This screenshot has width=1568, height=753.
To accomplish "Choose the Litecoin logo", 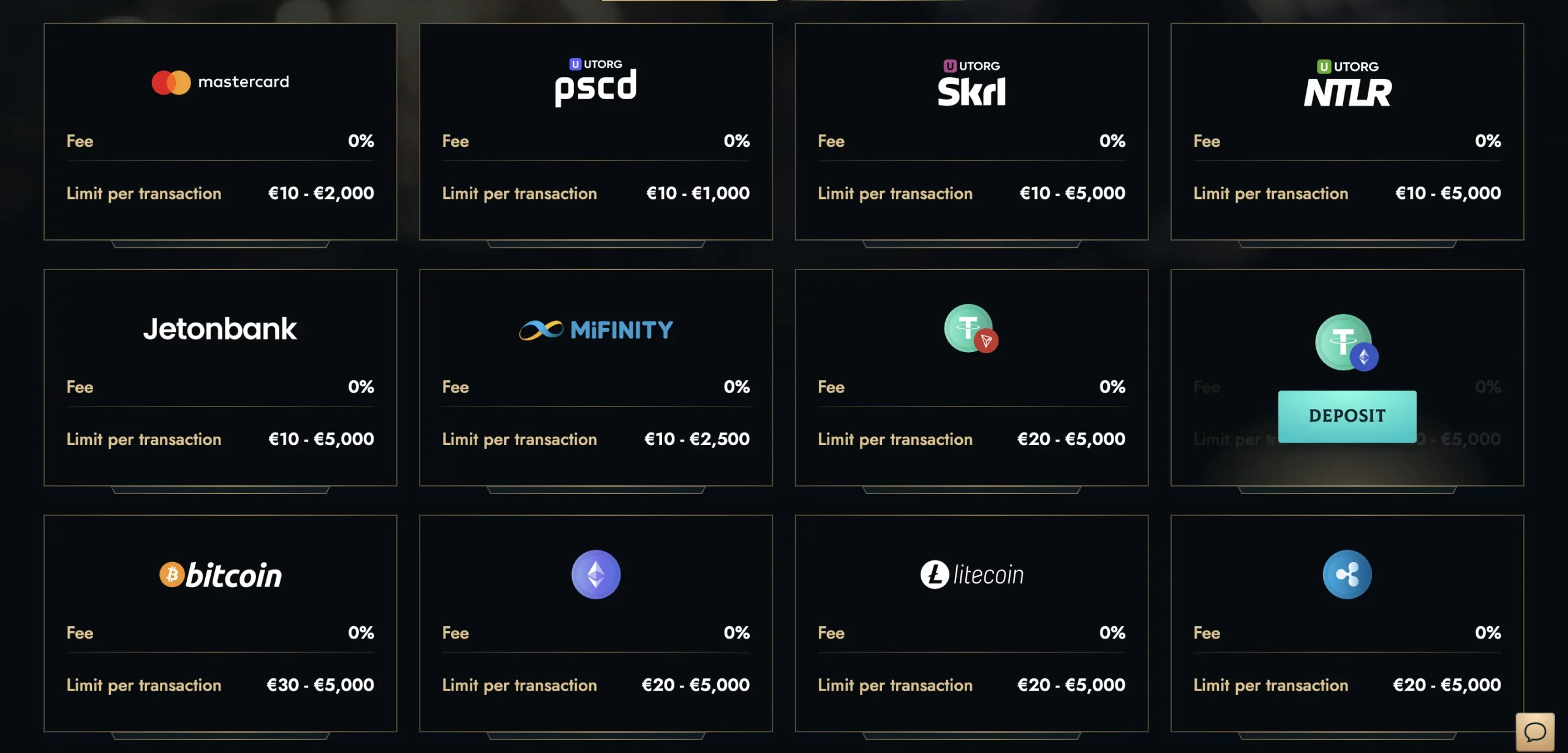I will (x=971, y=574).
